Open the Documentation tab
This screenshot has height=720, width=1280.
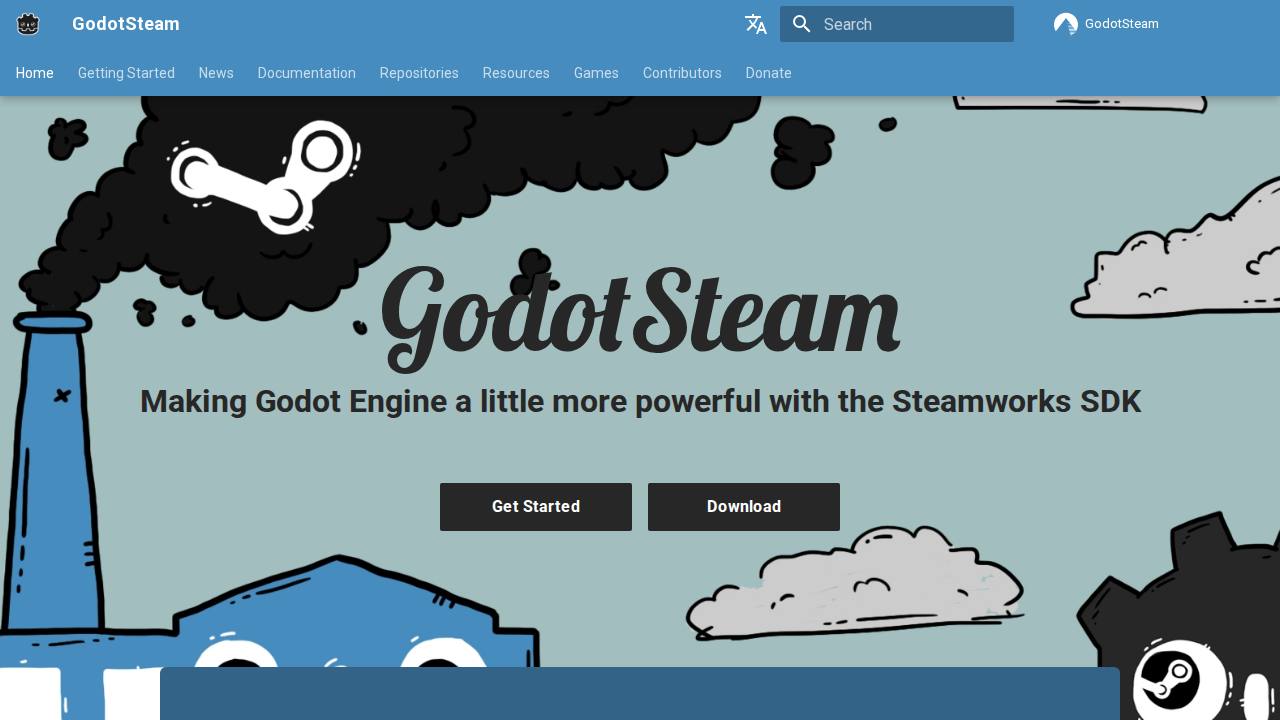click(x=307, y=73)
